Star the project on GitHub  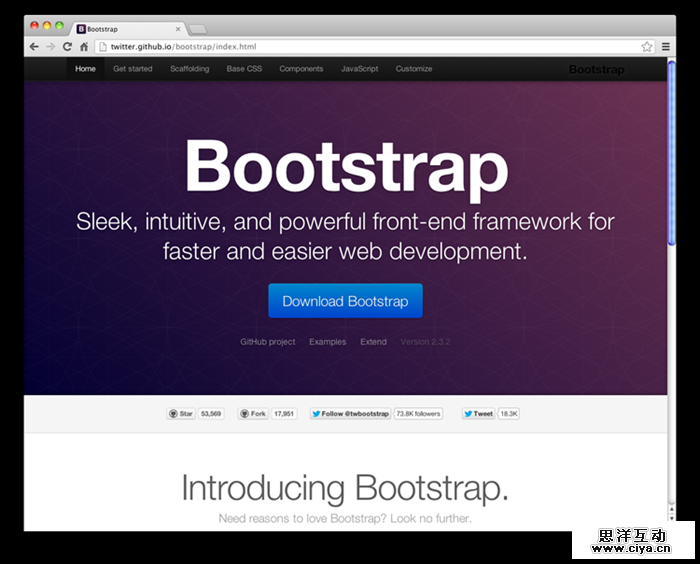(181, 413)
